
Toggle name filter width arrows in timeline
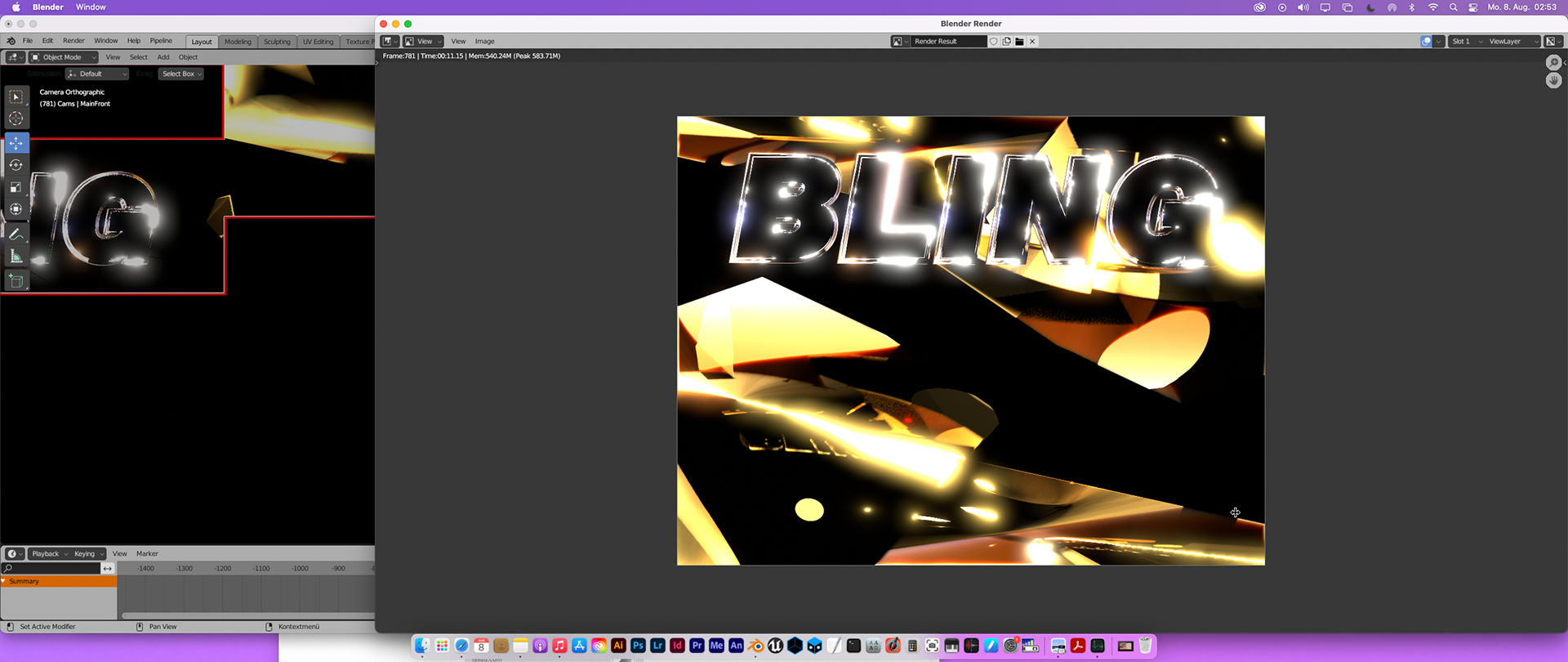pos(107,569)
